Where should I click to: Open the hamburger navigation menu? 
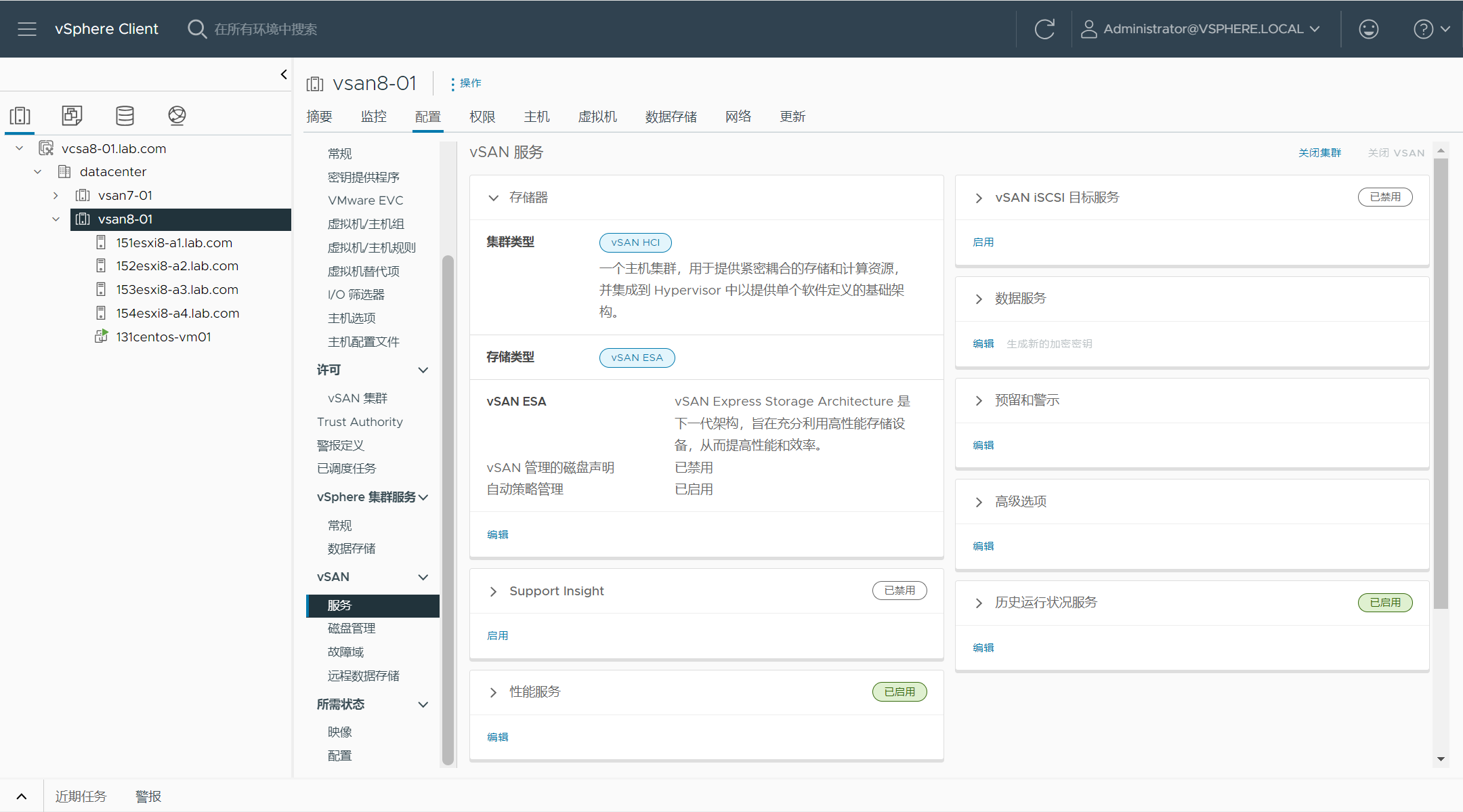coord(27,29)
